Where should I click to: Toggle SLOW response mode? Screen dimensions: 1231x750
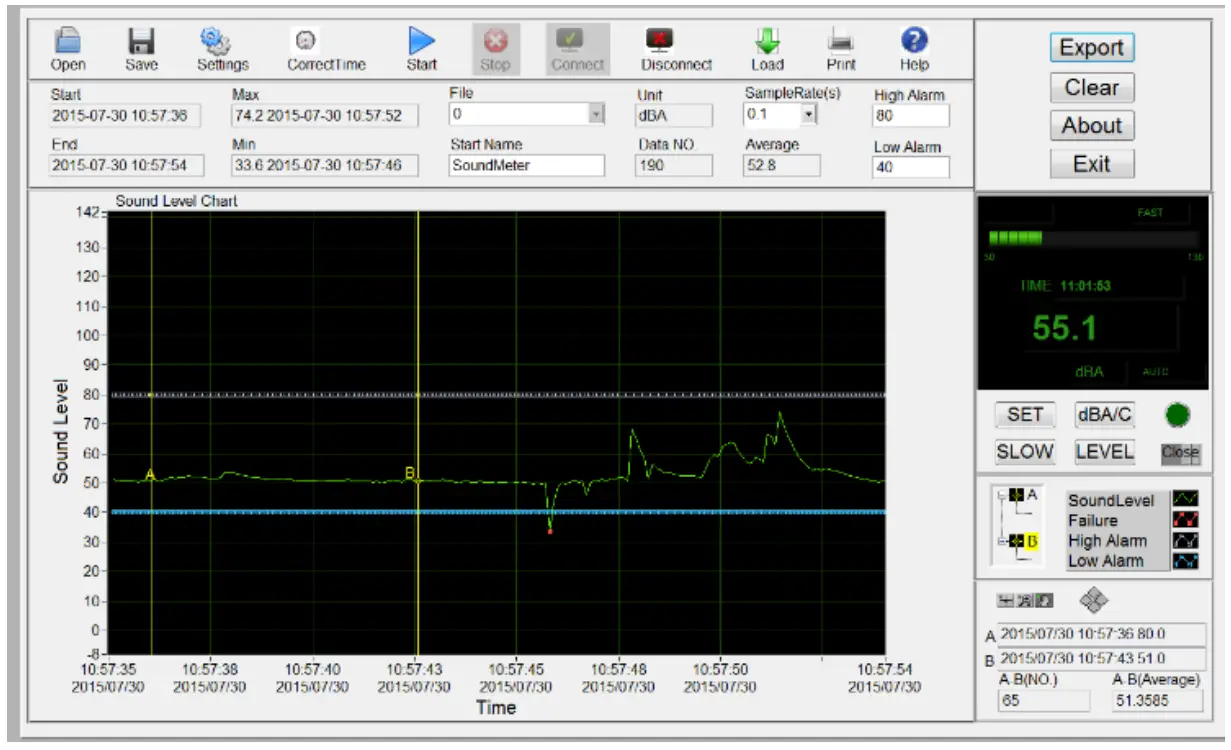coord(1024,452)
